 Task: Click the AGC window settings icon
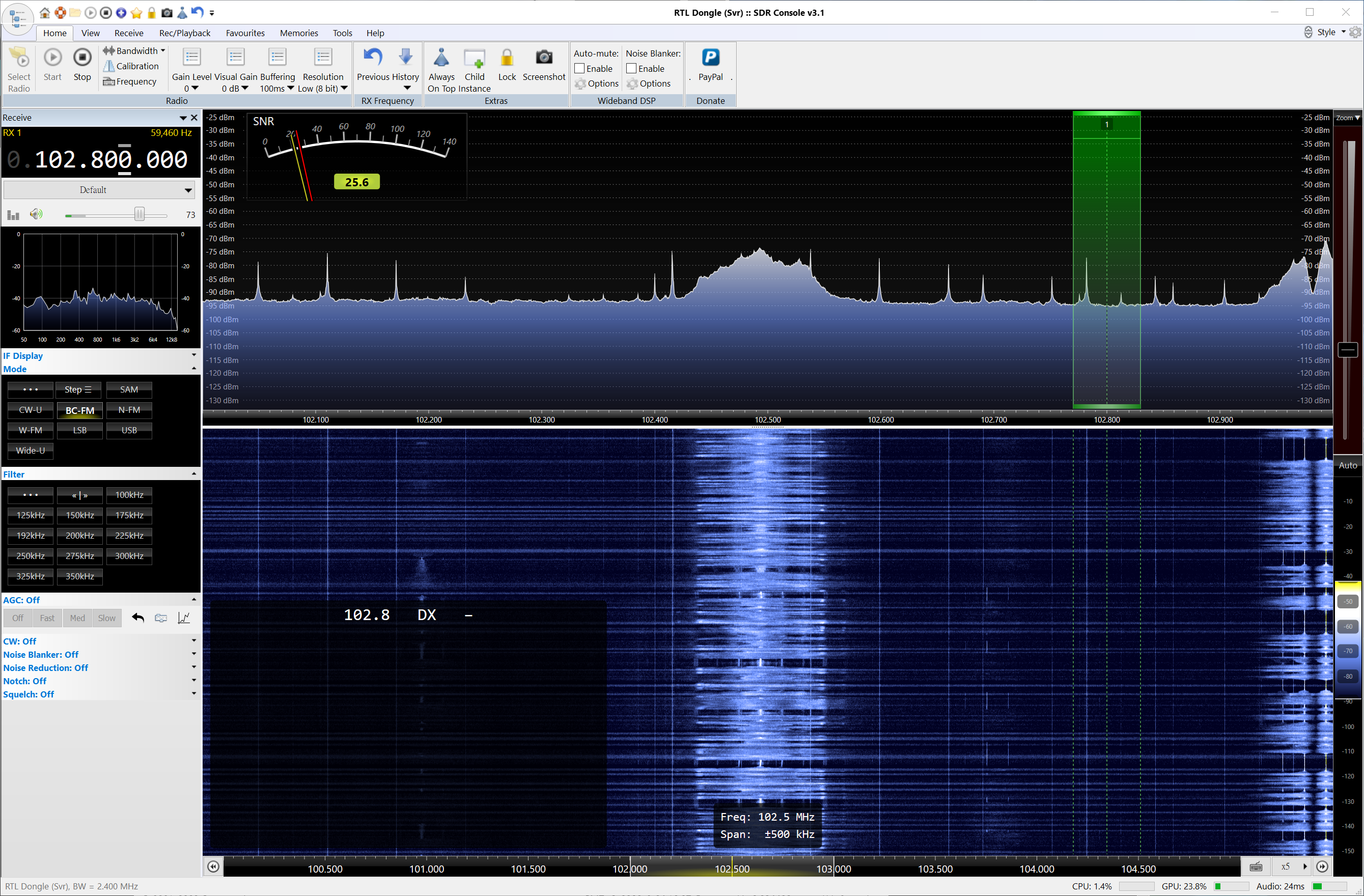(x=161, y=618)
